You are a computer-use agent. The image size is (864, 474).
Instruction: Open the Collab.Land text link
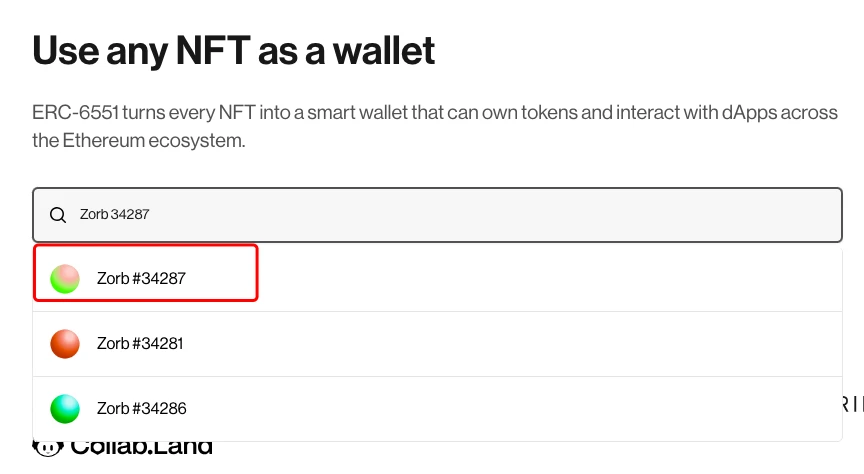pos(141,448)
